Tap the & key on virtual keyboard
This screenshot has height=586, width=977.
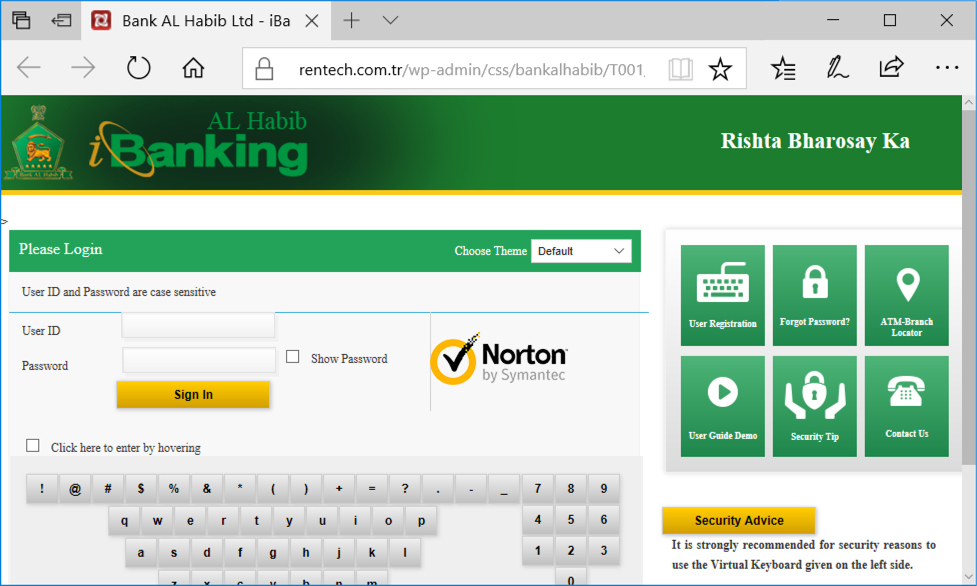coord(207,489)
